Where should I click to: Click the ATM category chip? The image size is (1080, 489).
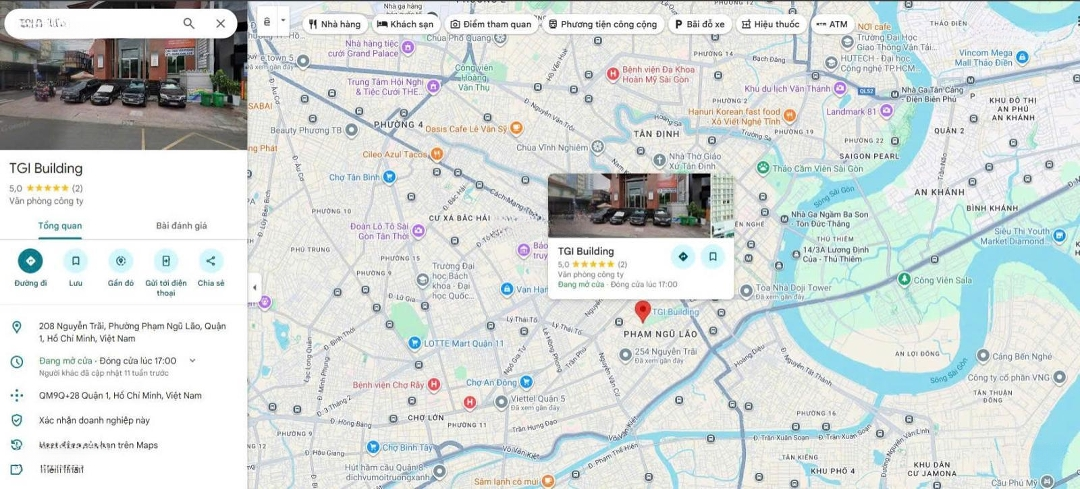point(831,24)
